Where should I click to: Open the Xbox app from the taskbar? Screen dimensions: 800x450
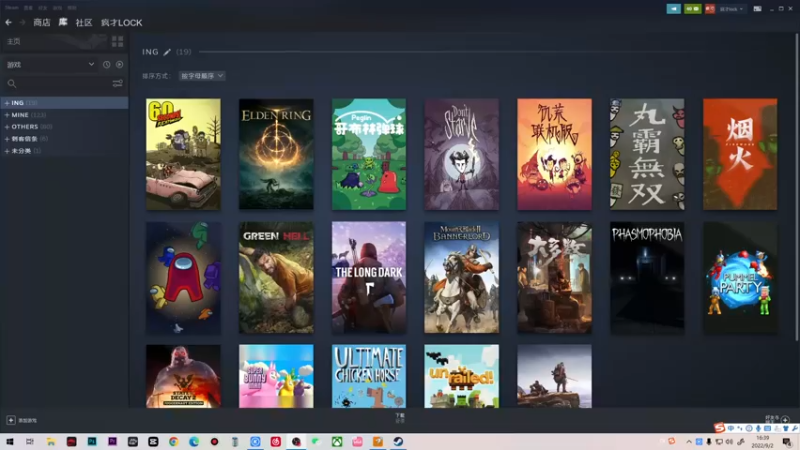coord(337,442)
